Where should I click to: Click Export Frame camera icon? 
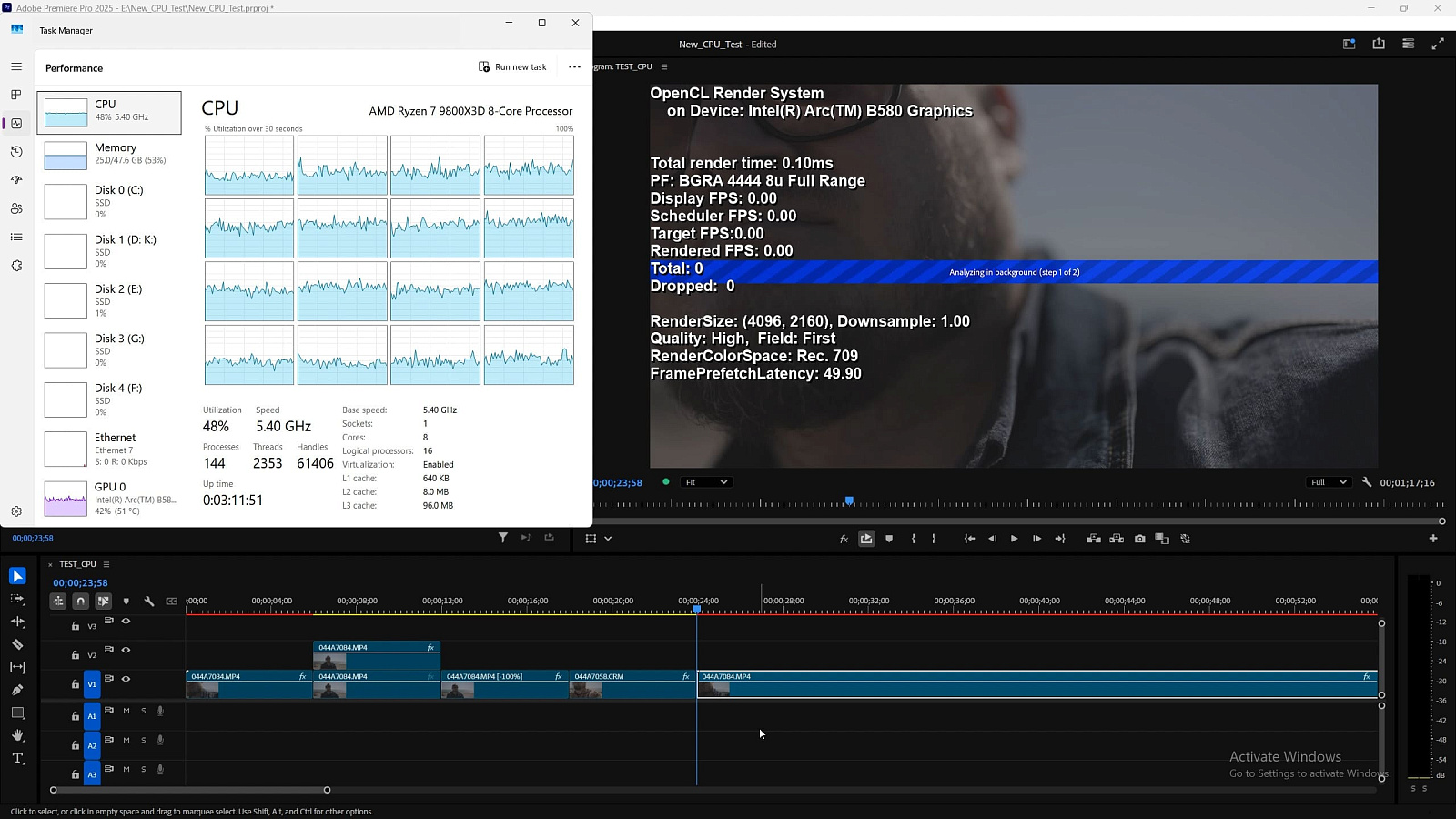(x=1140, y=539)
